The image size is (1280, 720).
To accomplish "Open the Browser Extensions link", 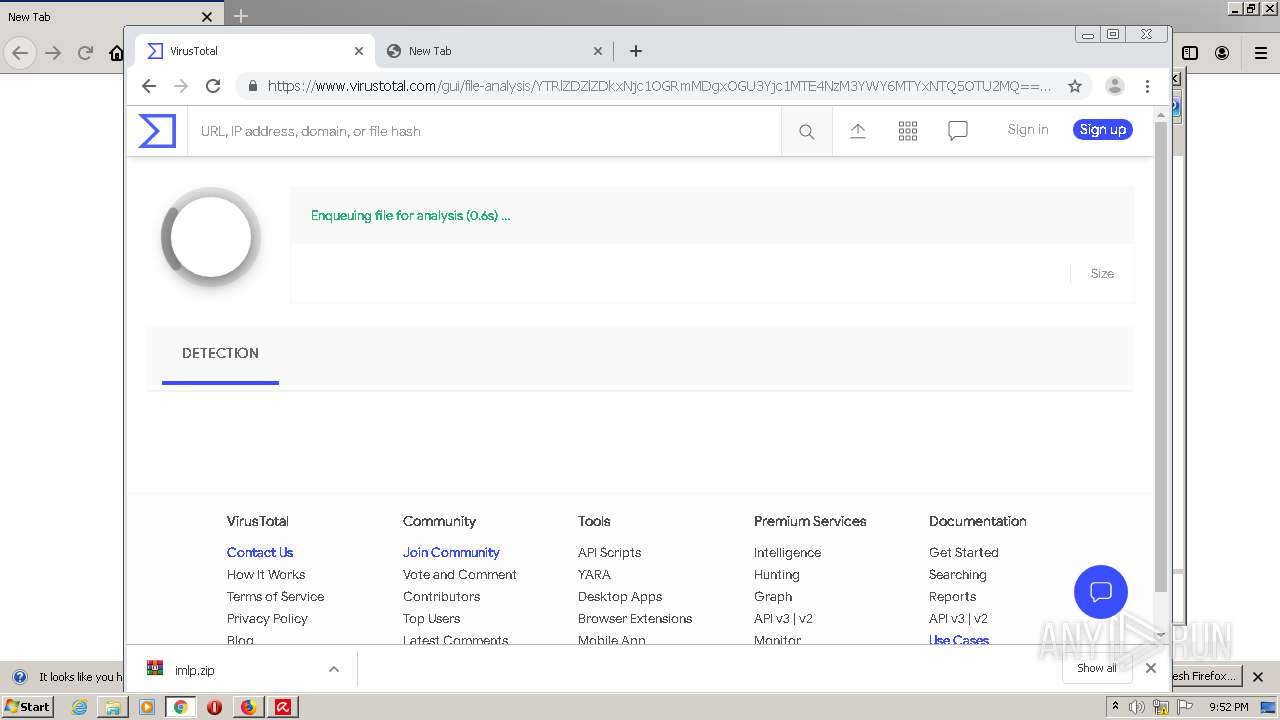I will 635,618.
